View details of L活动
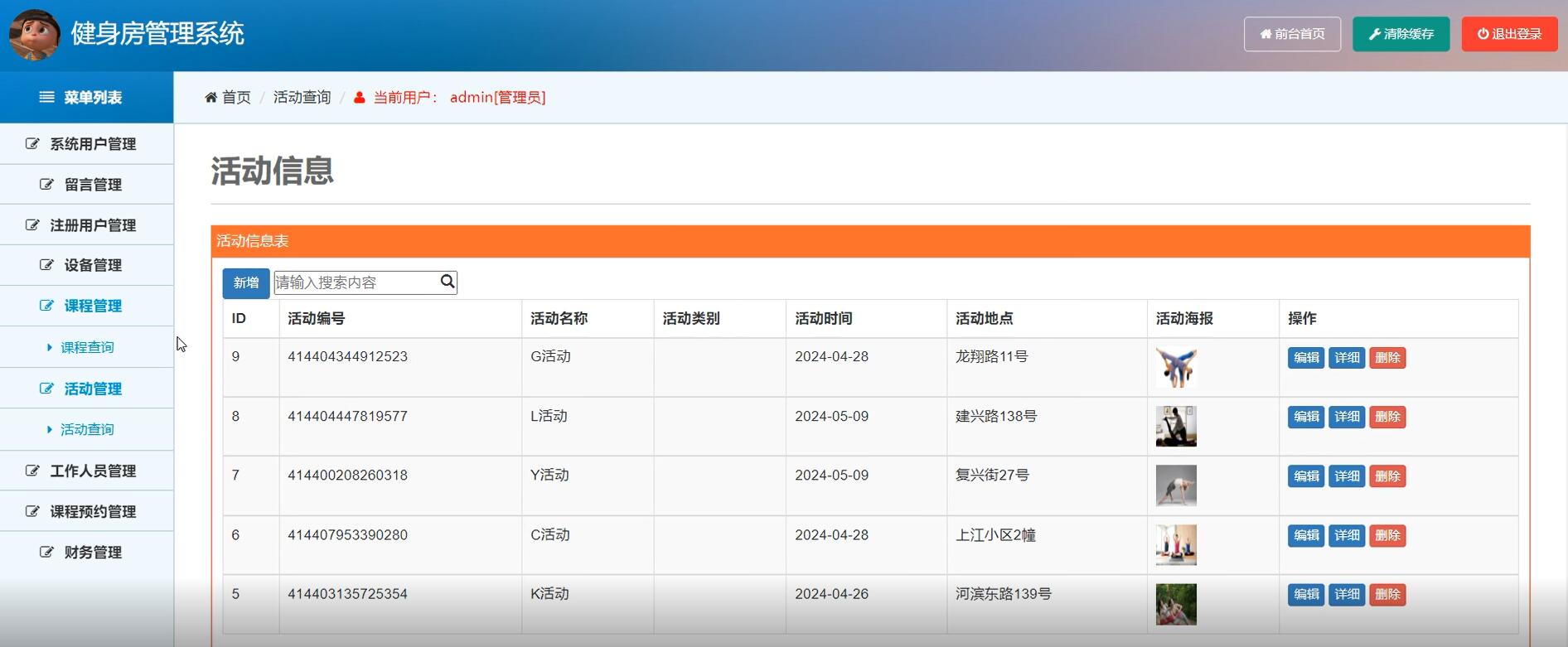 pos(1347,417)
